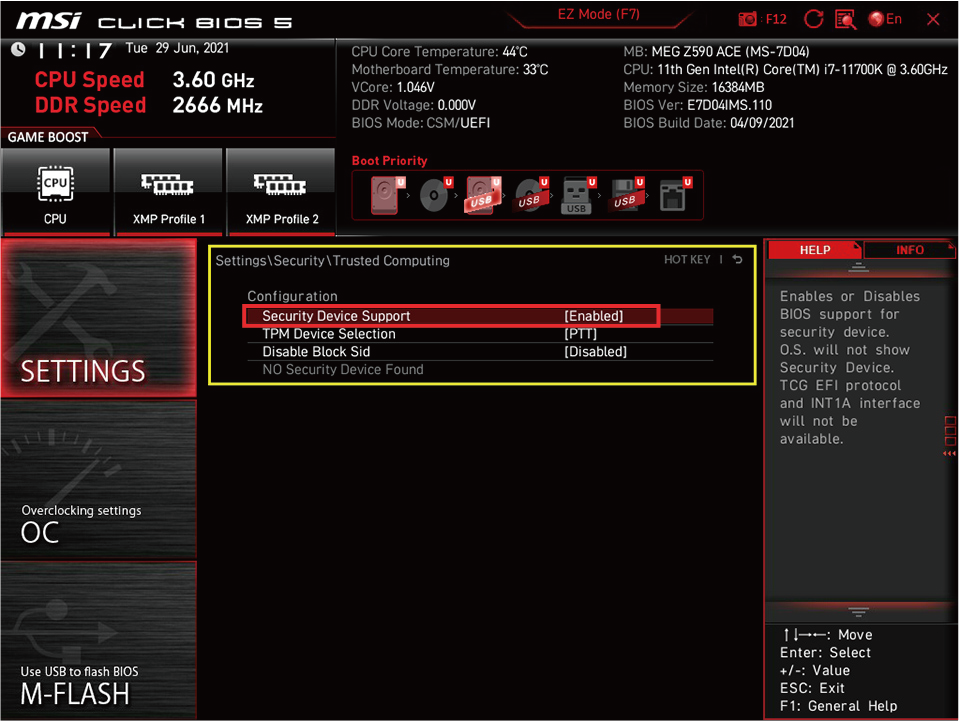Select the Disable Block Sid row
959x721 pixels.
[480, 351]
